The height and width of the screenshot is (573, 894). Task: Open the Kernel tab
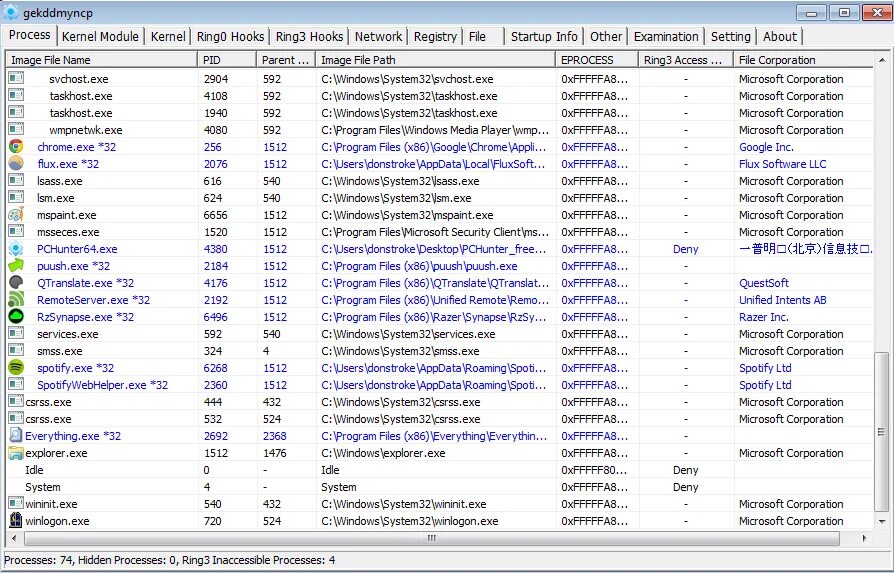pyautogui.click(x=168, y=36)
